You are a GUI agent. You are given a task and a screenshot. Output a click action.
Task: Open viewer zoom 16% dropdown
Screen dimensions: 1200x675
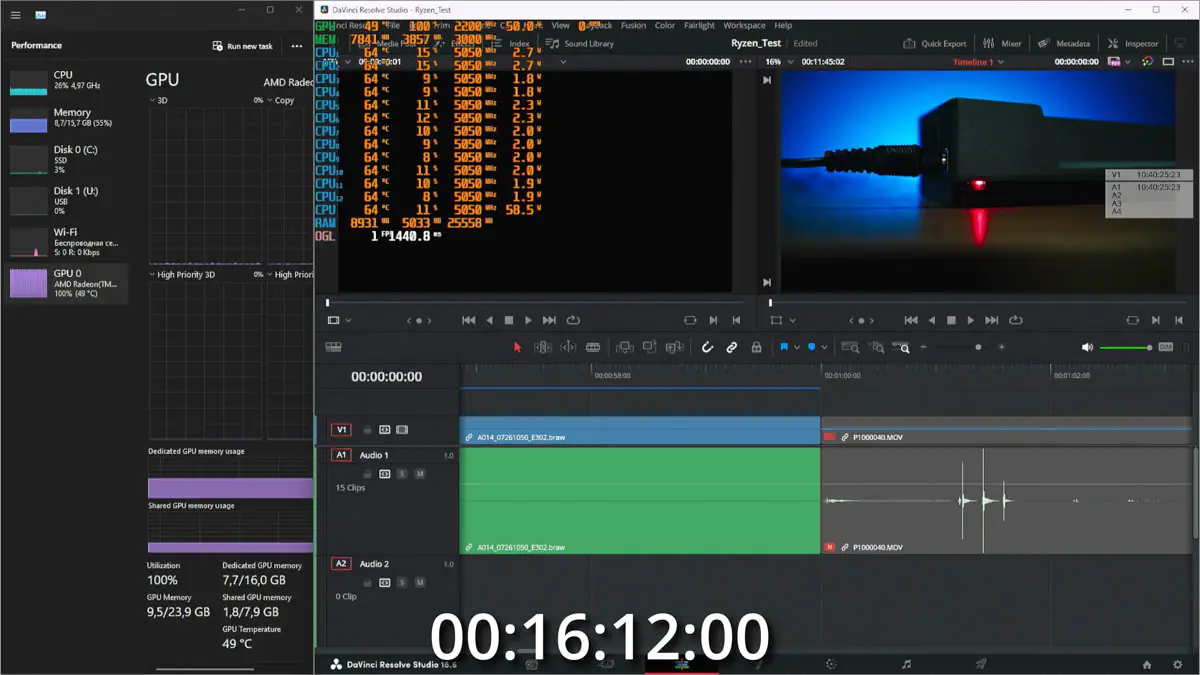tap(791, 62)
